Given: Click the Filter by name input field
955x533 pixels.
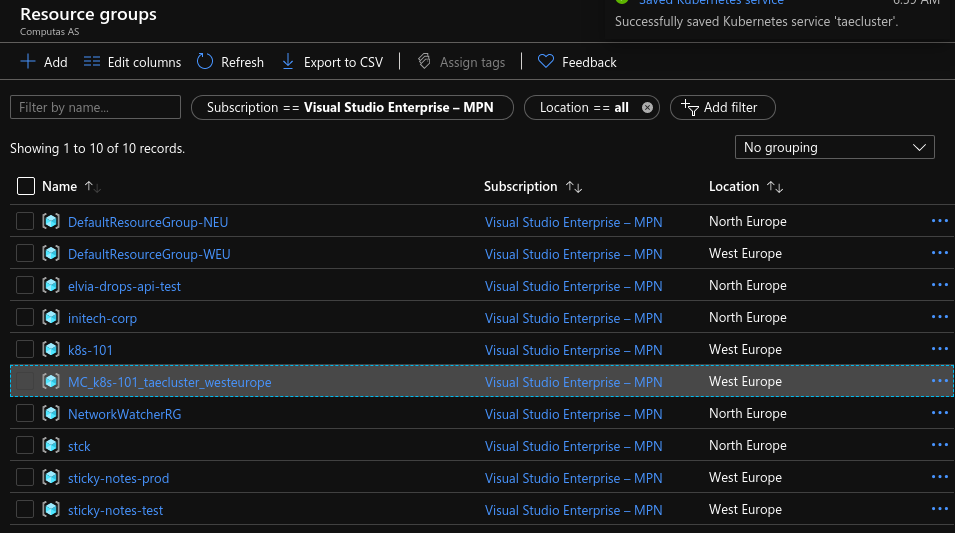Looking at the screenshot, I should point(95,108).
